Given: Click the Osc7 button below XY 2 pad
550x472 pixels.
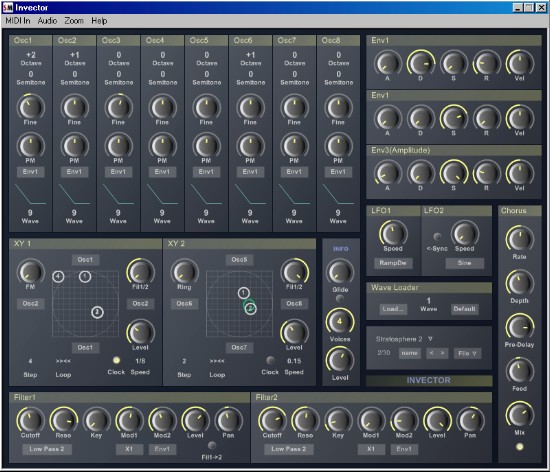Looking at the screenshot, I should [239, 348].
